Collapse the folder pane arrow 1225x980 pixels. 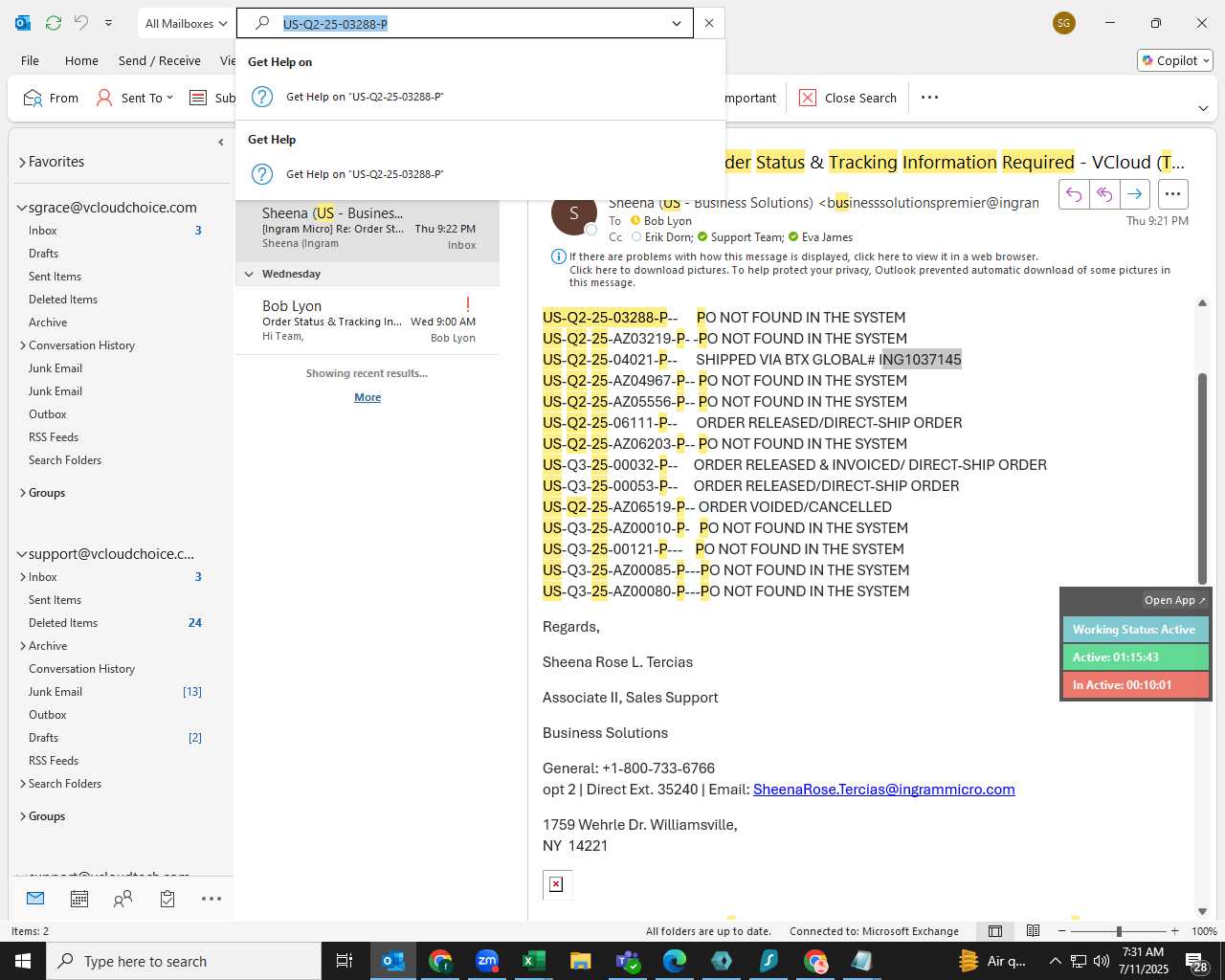pos(221,143)
